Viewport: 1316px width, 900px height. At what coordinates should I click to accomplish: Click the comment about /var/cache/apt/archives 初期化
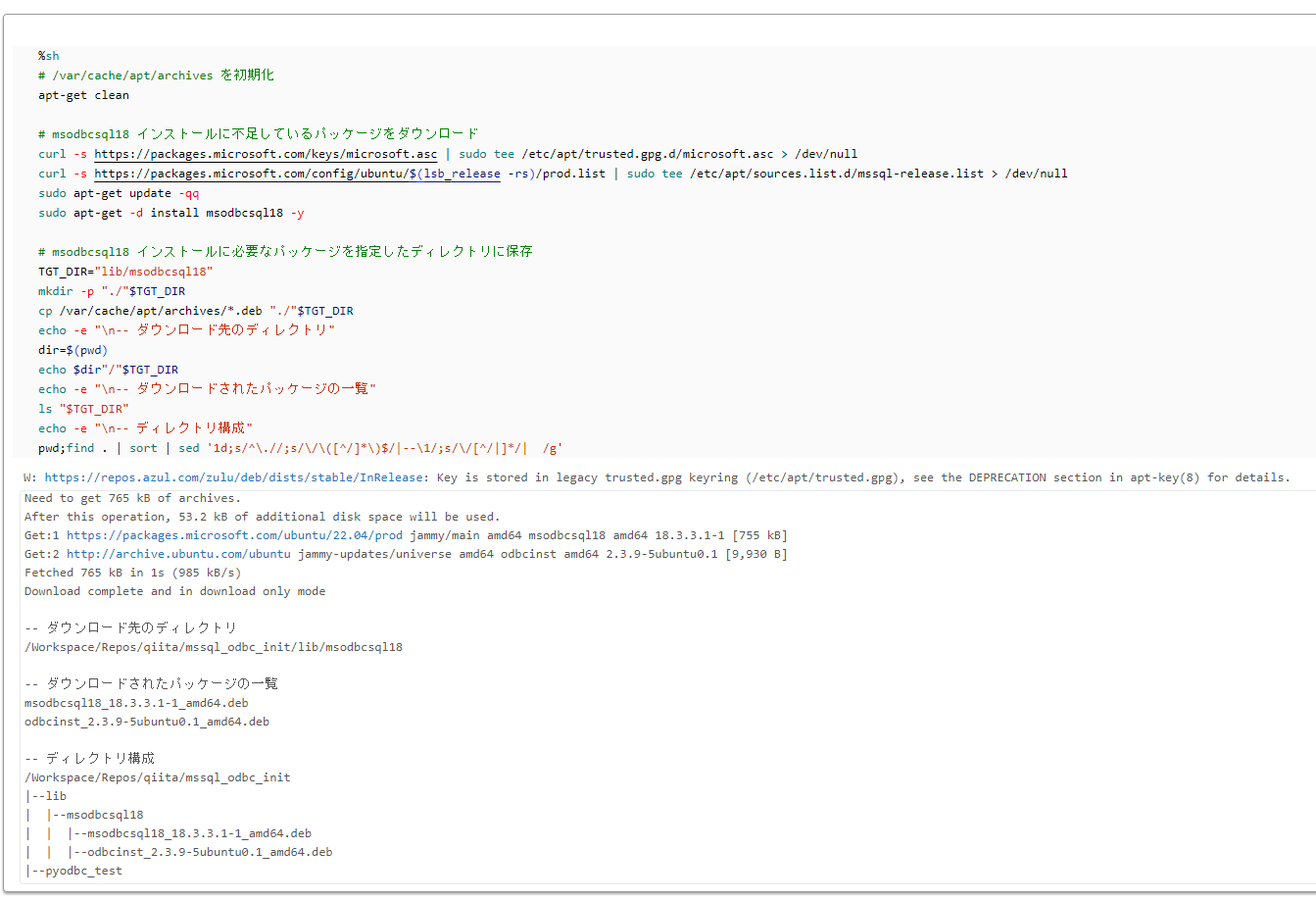156,75
